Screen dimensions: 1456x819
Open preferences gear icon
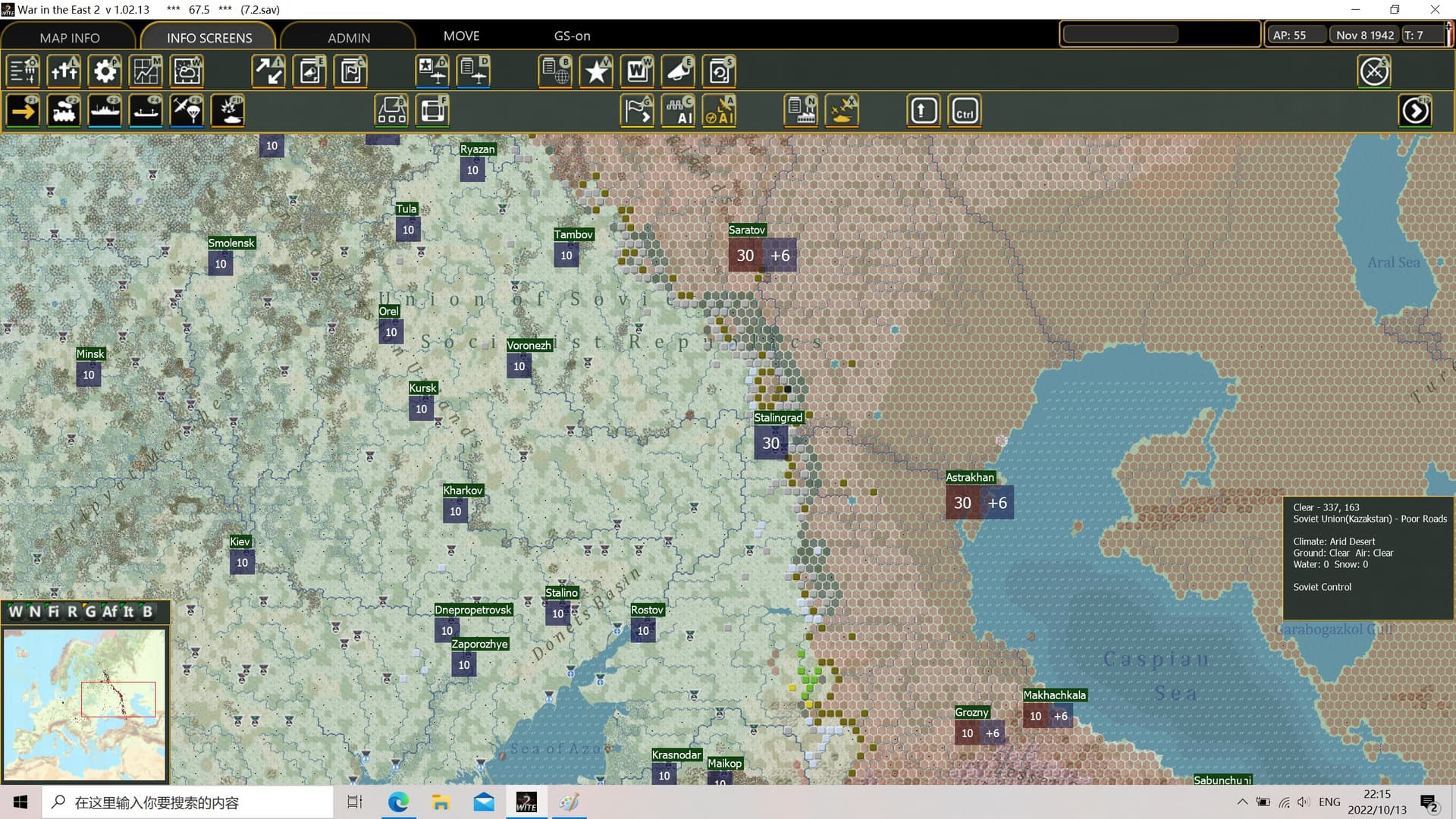105,71
